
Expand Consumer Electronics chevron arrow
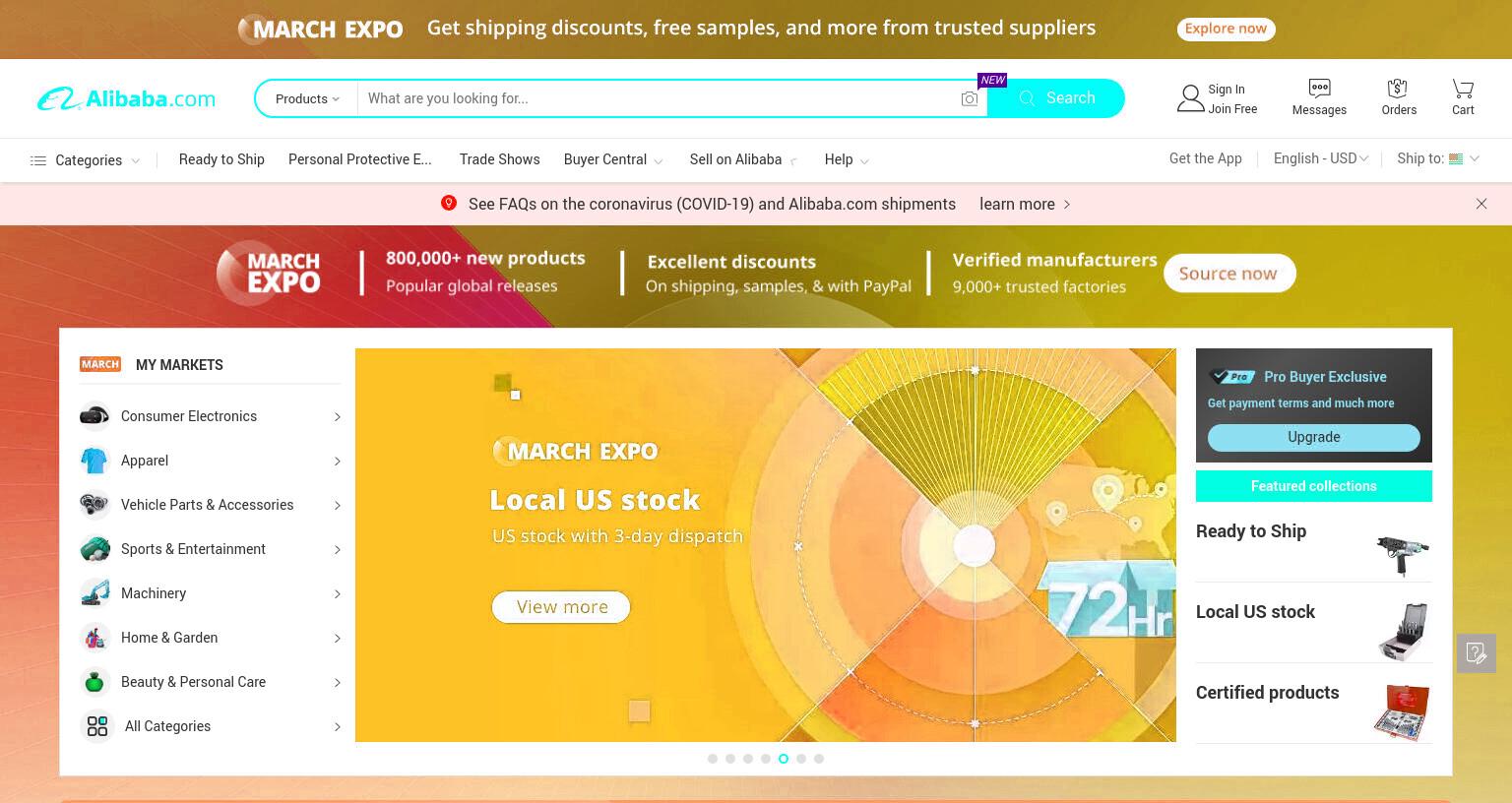coord(337,417)
